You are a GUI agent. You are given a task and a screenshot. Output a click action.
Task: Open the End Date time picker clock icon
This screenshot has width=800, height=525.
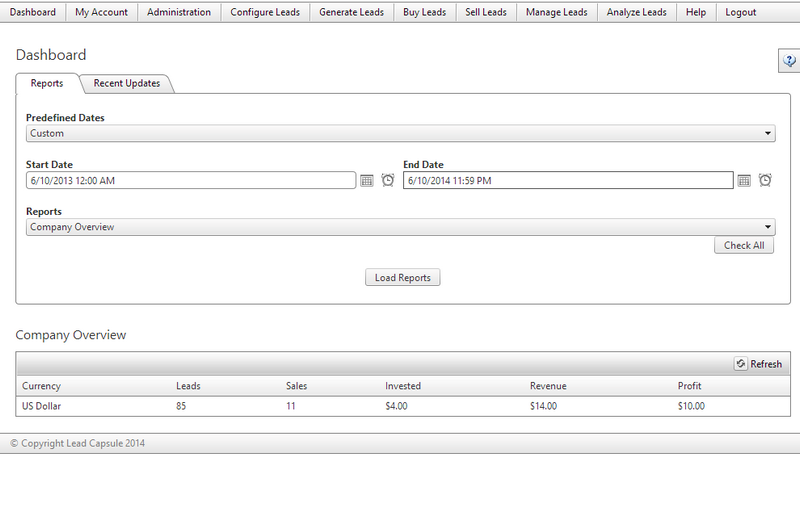[x=765, y=180]
